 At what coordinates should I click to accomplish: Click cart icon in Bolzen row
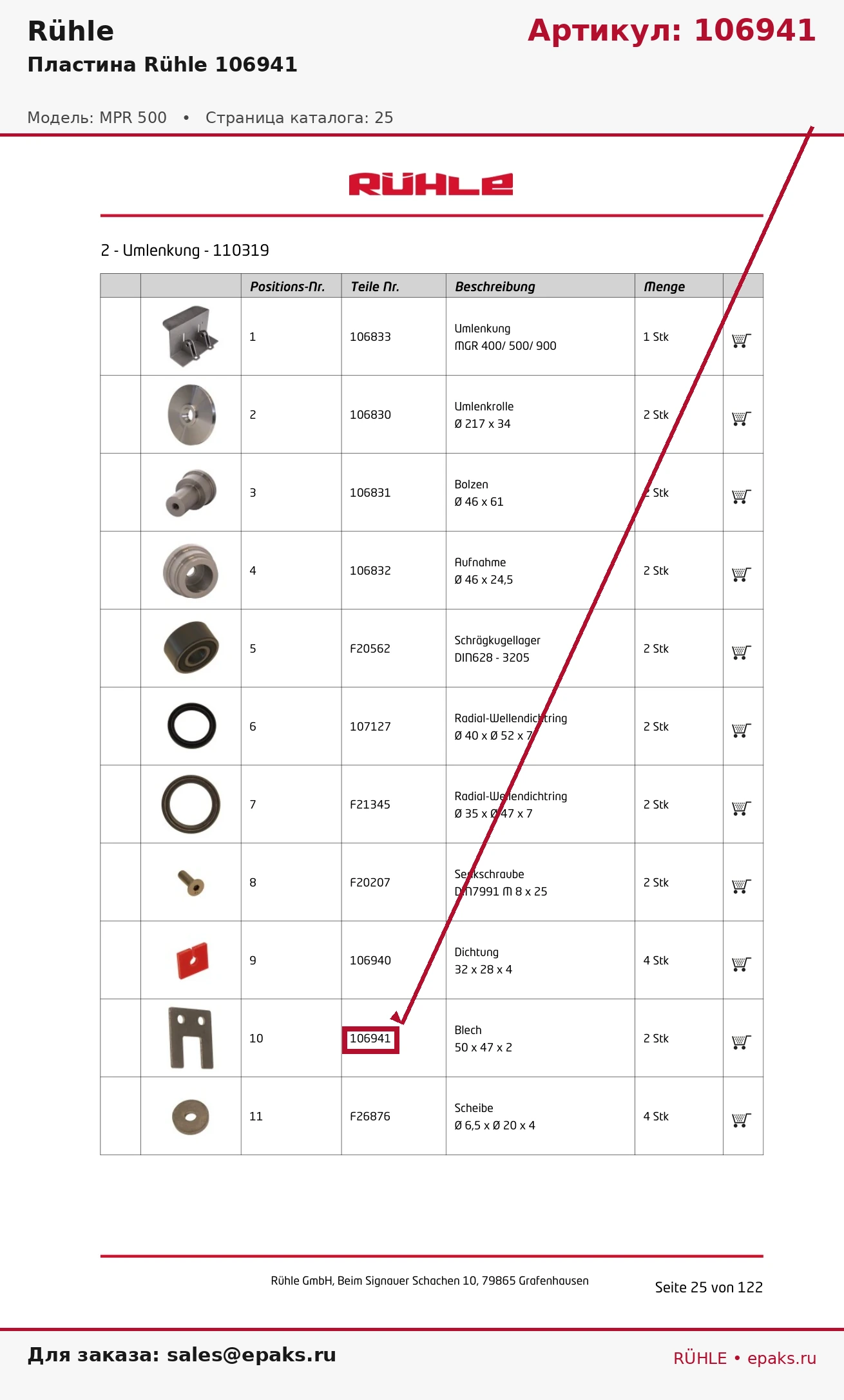pos(742,496)
